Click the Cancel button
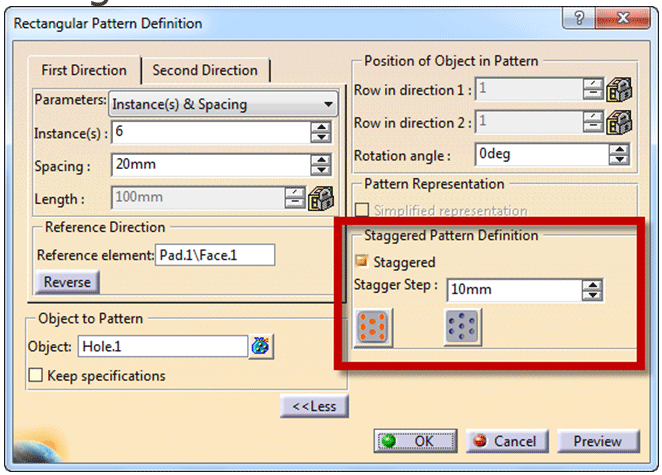Viewport: 662px width, 475px height. (505, 441)
